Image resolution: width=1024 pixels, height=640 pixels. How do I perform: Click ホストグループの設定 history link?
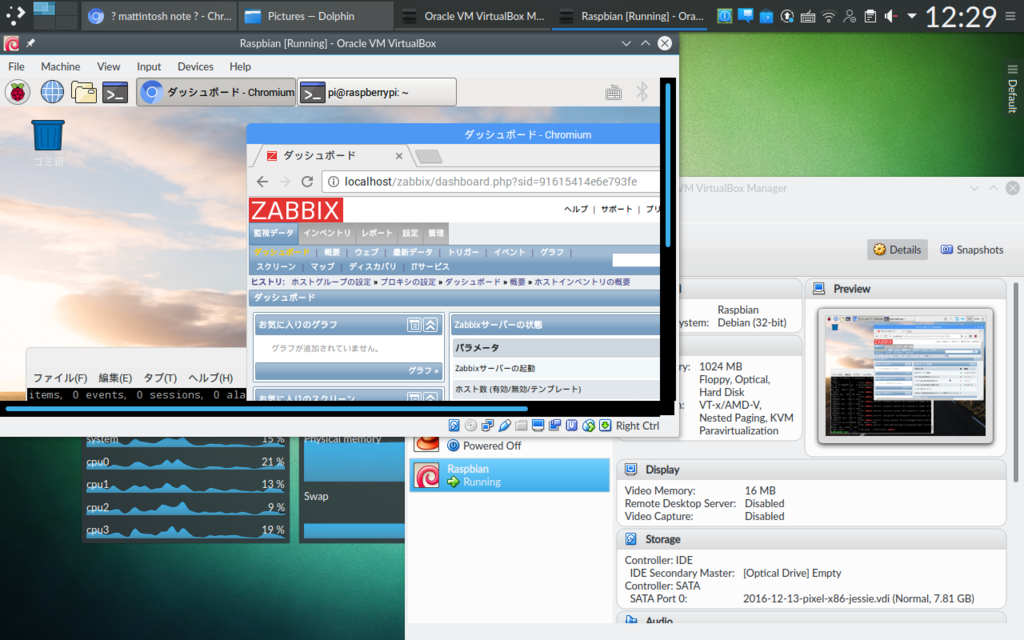[x=330, y=282]
